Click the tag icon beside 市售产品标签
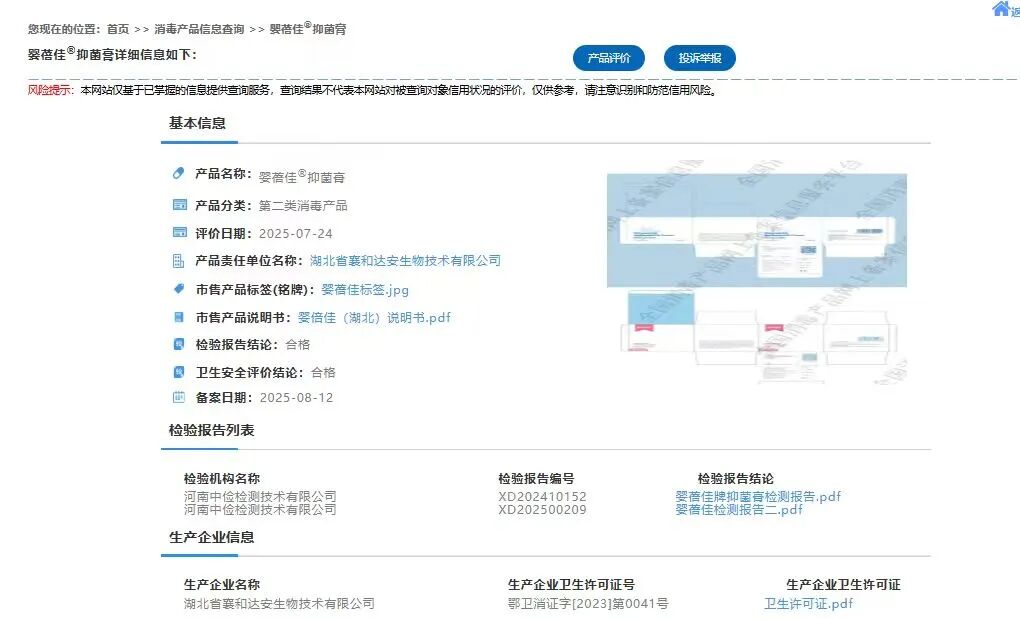Viewport: 1020px width, 619px height. point(179,289)
